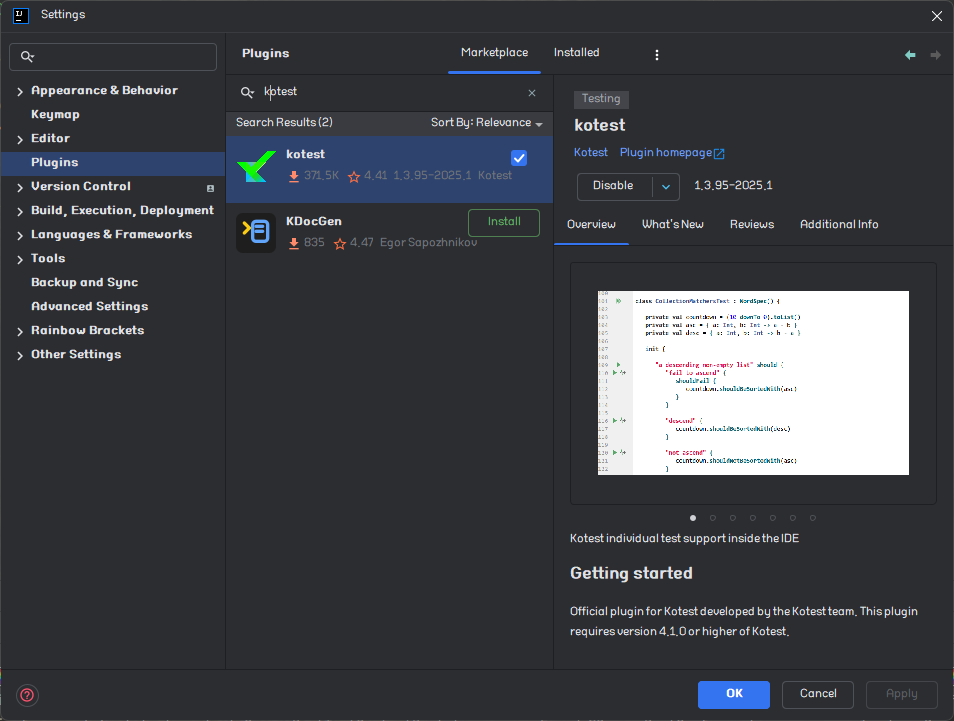The height and width of the screenshot is (721, 954).
Task: Click the settings search magnifier icon
Action: pyautogui.click(x=27, y=57)
